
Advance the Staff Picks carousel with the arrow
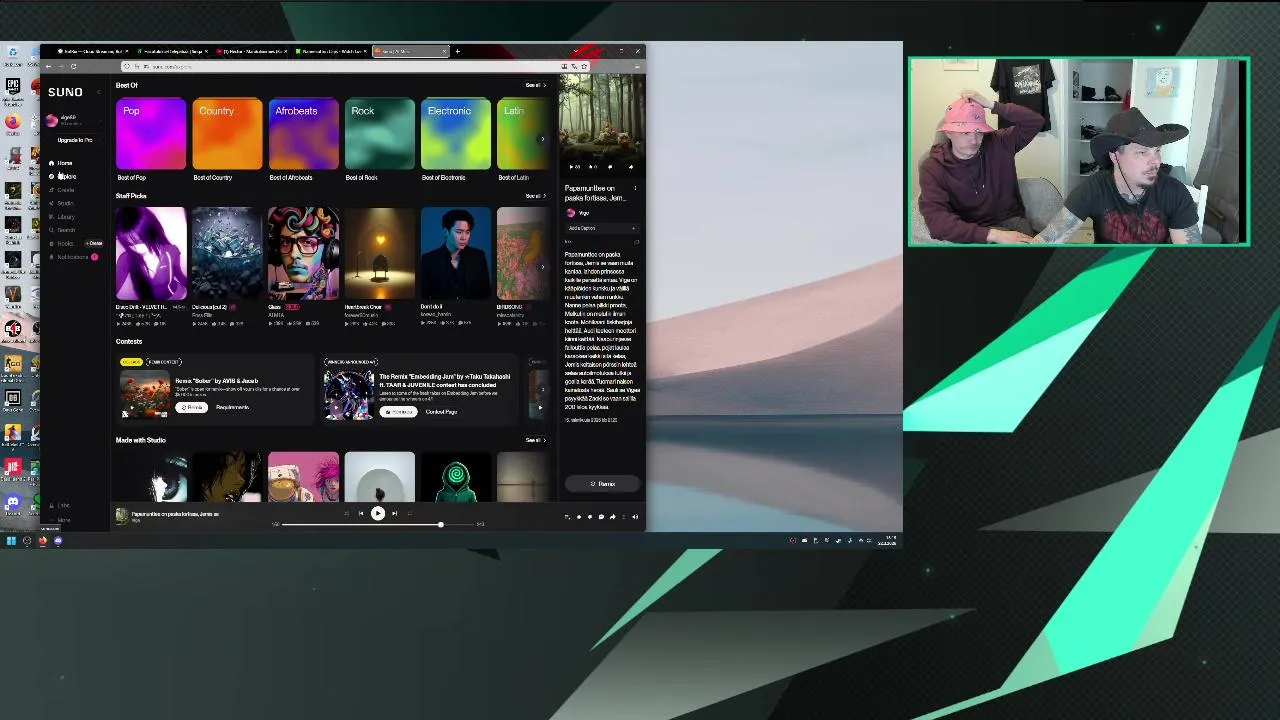click(542, 266)
